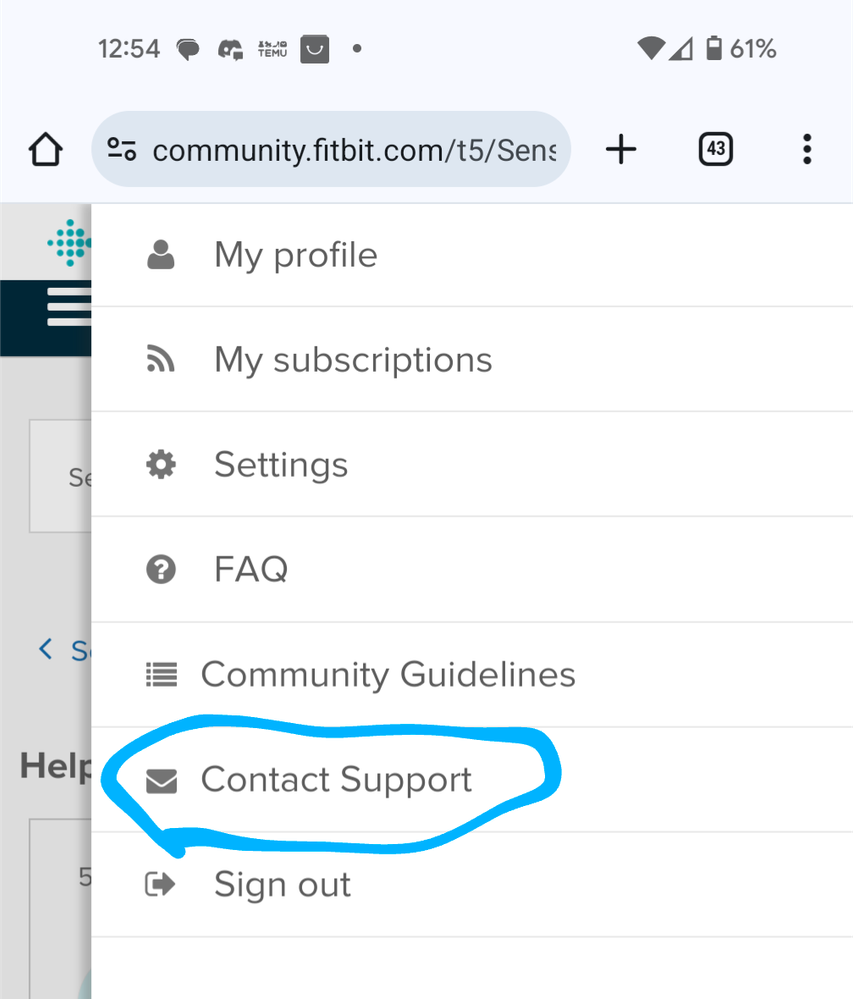The height and width of the screenshot is (999, 853).
Task: Tap the community.fitbit.com URL field
Action: pos(331,150)
